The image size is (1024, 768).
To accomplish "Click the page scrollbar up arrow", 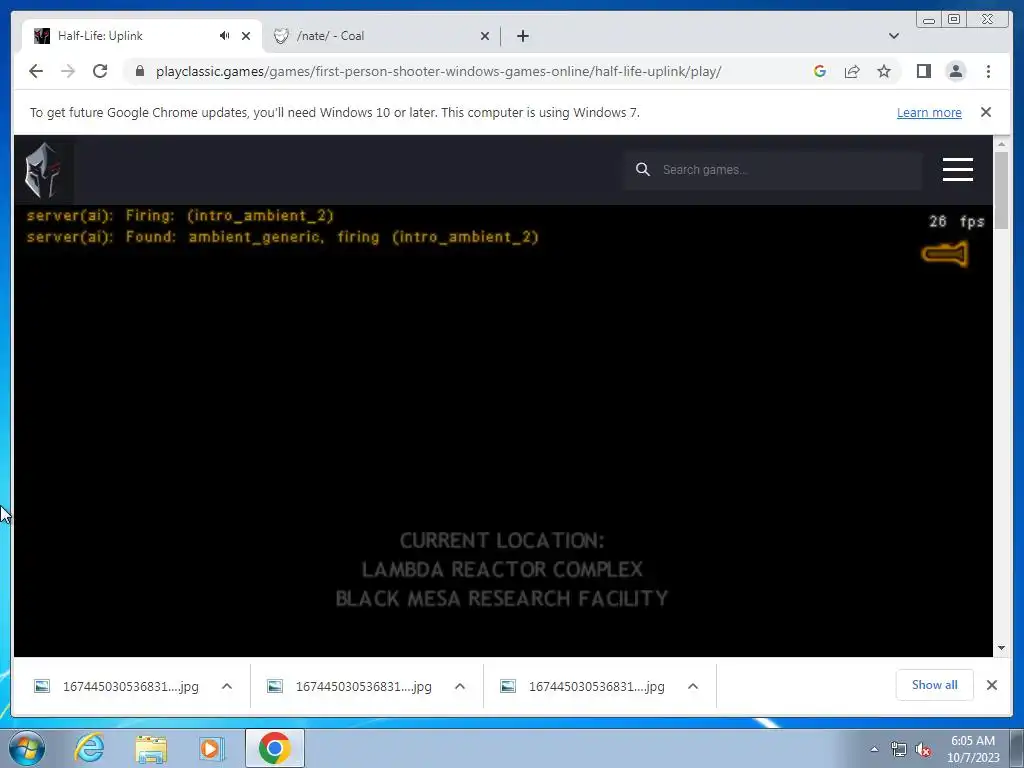I will pos(1001,144).
